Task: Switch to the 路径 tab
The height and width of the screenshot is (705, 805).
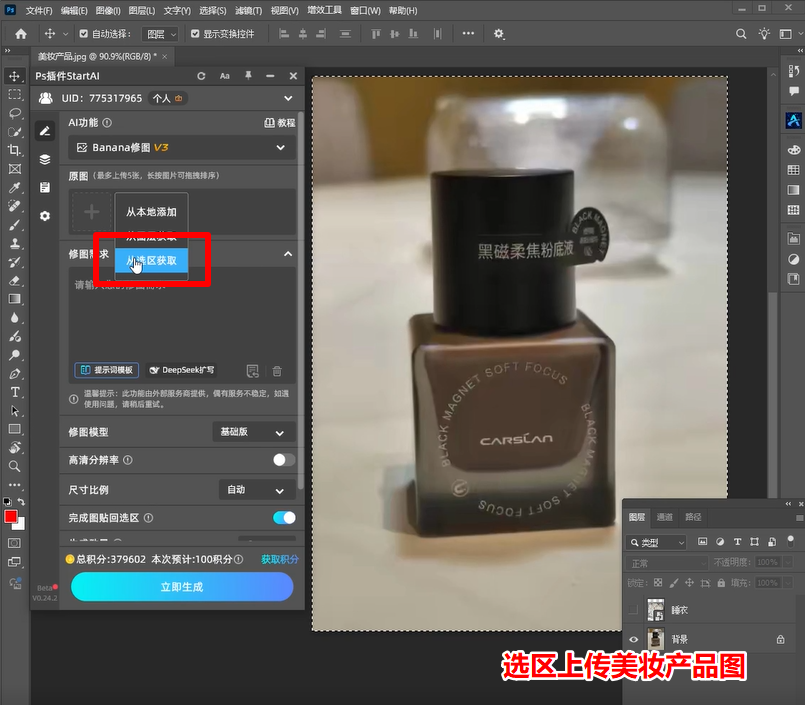Action: click(693, 517)
